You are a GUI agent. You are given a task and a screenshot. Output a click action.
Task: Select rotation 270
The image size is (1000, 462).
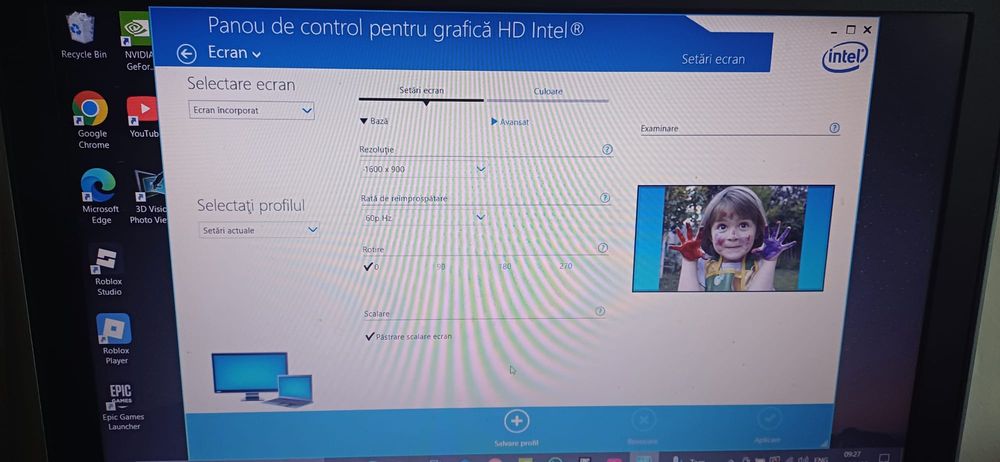click(x=566, y=265)
